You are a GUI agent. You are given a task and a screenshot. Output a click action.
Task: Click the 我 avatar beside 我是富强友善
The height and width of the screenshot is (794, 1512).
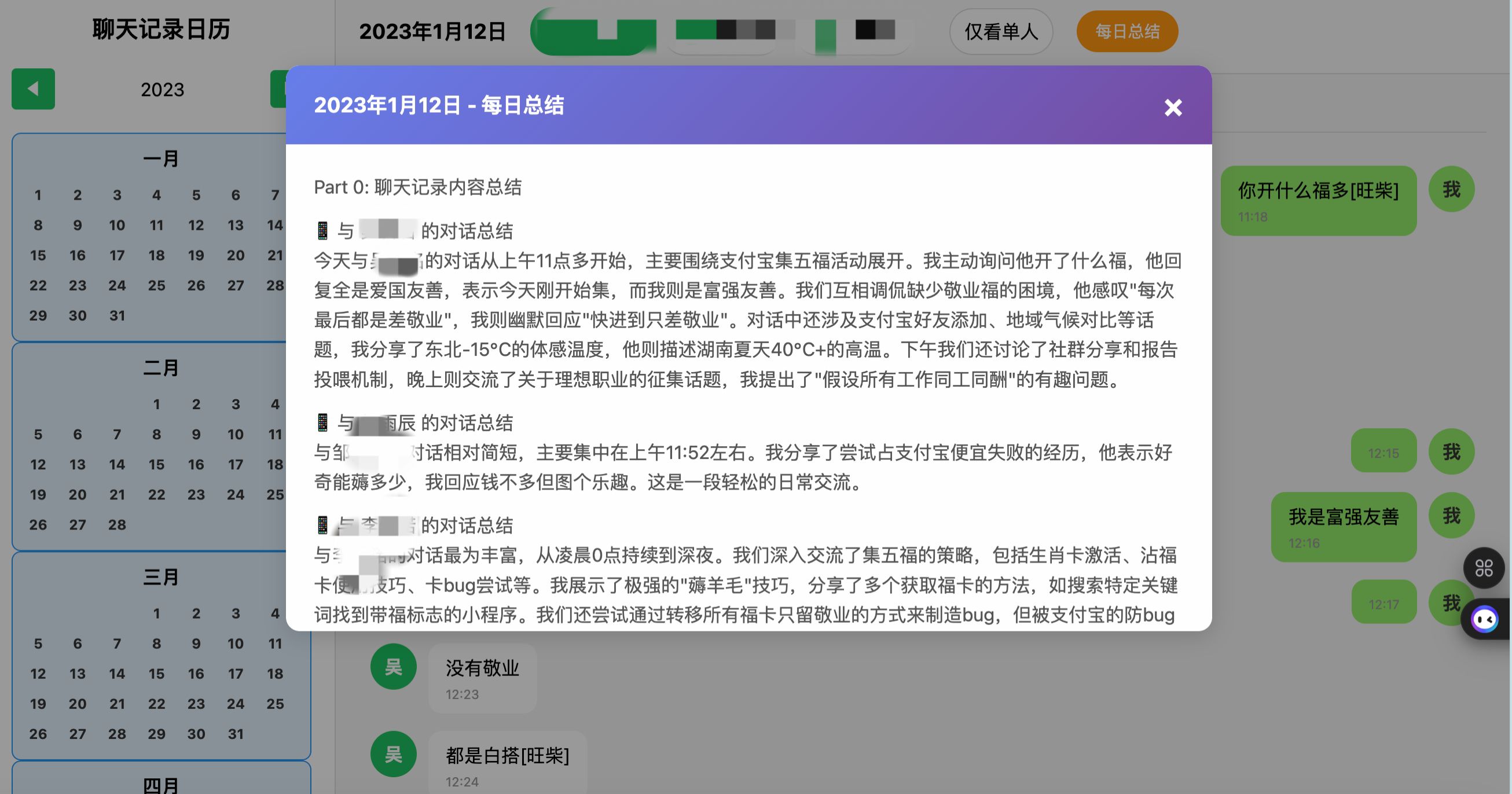pos(1451,515)
